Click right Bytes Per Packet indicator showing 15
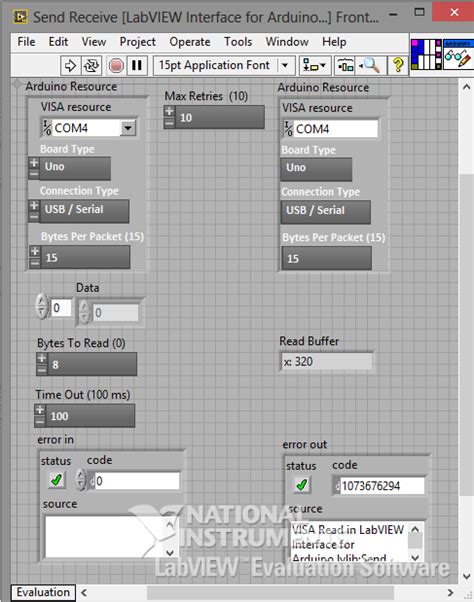Image resolution: width=474 pixels, height=602 pixels. 327,258
